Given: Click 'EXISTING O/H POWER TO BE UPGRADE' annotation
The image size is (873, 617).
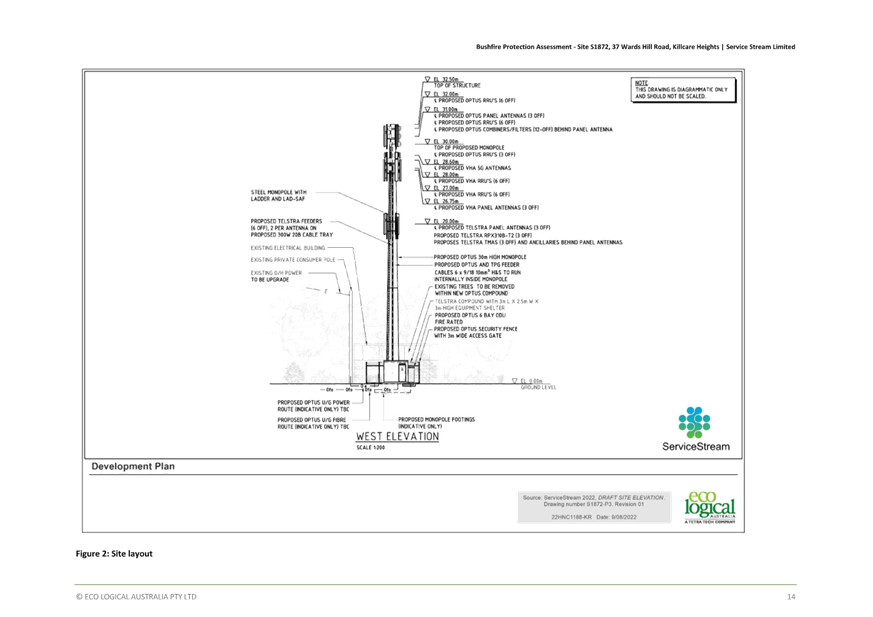Looking at the screenshot, I should (x=276, y=276).
